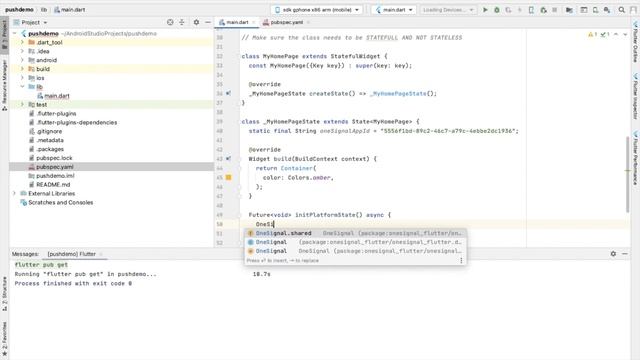This screenshot has height=360, width=640.
Task: Collapse all in Project panel
Action: [x=182, y=22]
